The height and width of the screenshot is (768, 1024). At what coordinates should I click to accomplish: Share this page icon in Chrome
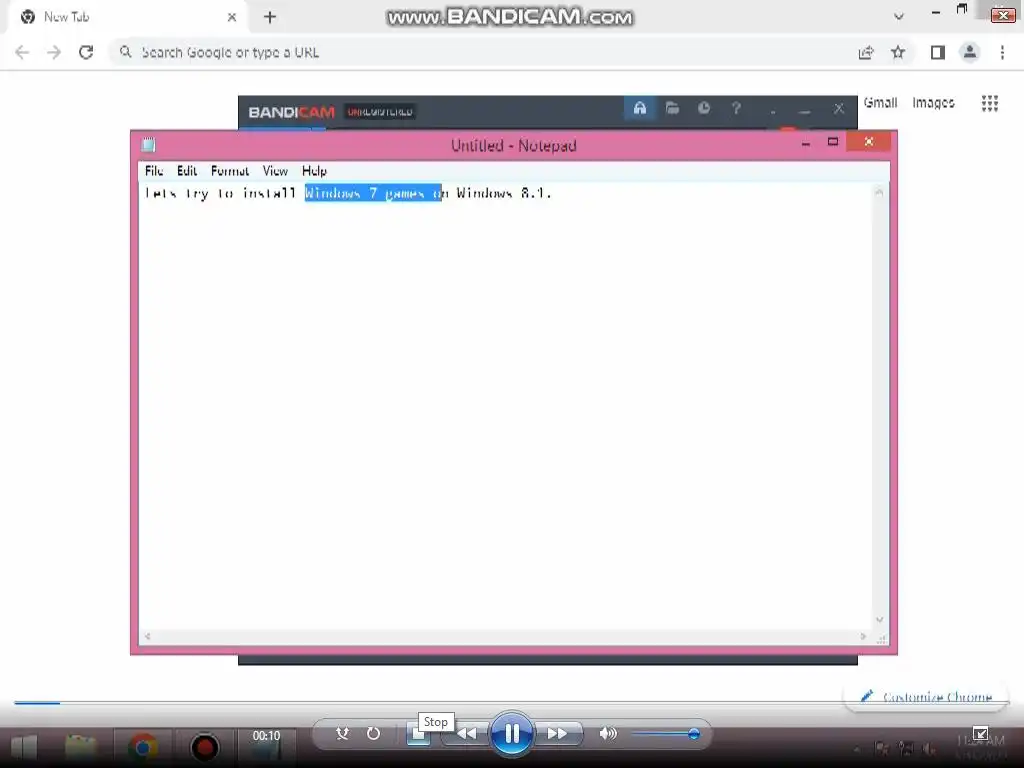point(866,52)
